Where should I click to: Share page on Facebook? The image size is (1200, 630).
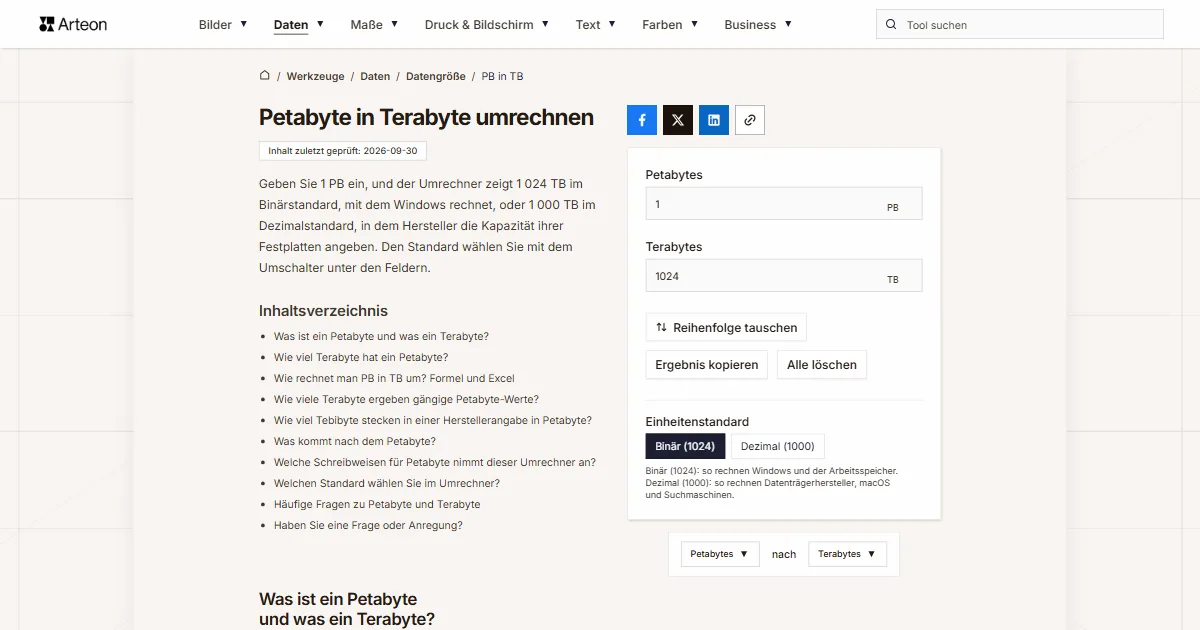[642, 120]
